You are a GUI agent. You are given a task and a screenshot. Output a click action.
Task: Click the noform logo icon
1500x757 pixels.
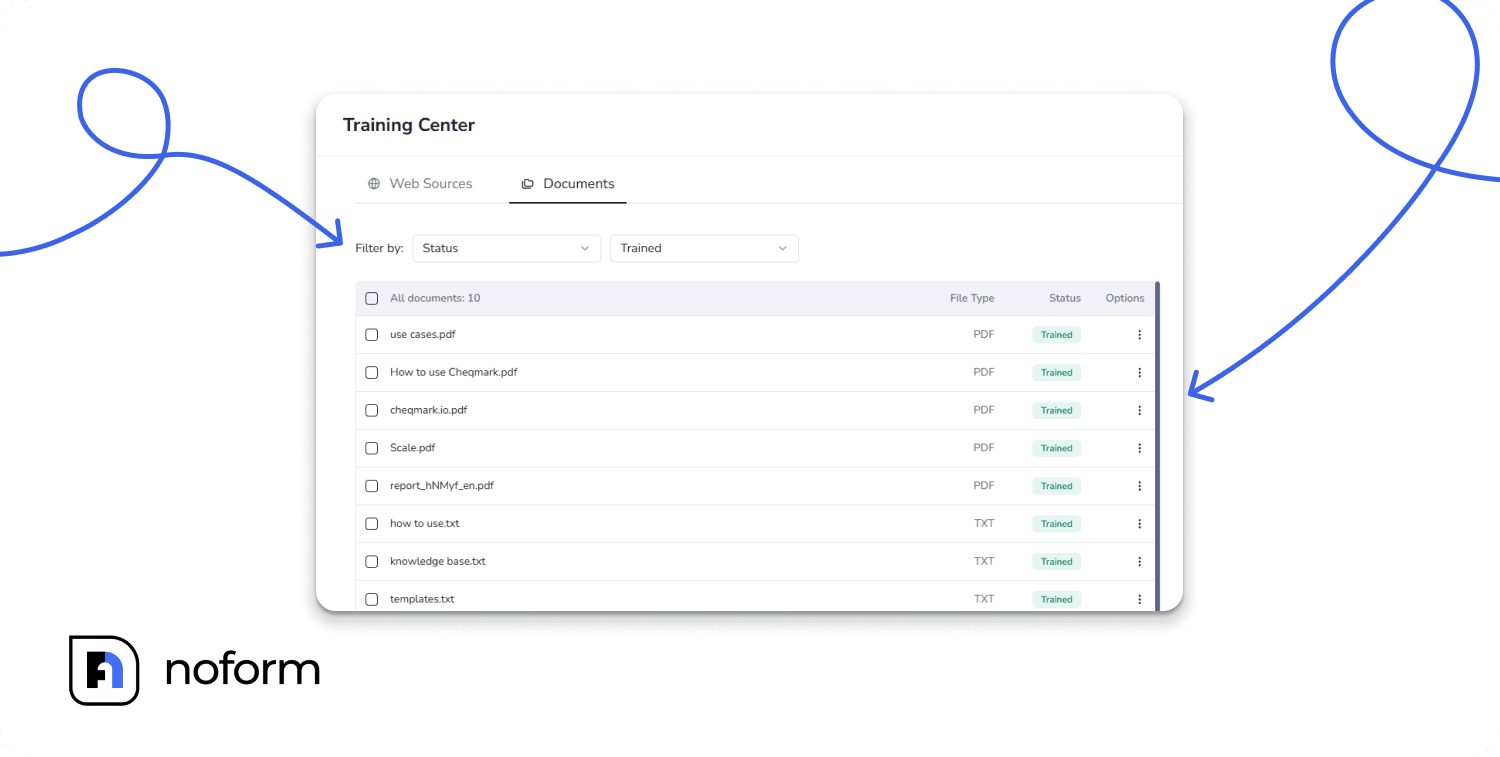coord(104,670)
